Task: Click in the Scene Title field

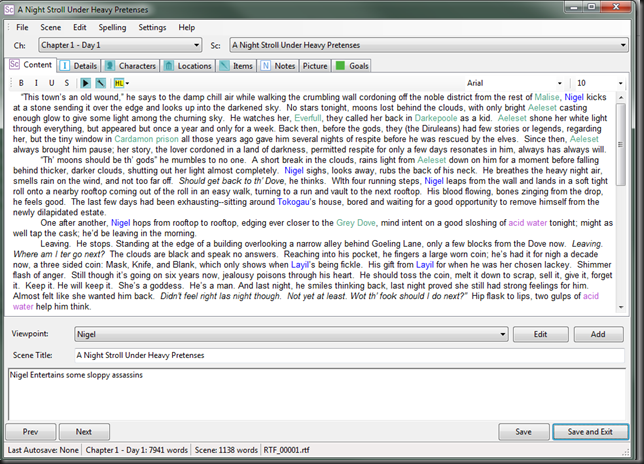Action: [349, 355]
